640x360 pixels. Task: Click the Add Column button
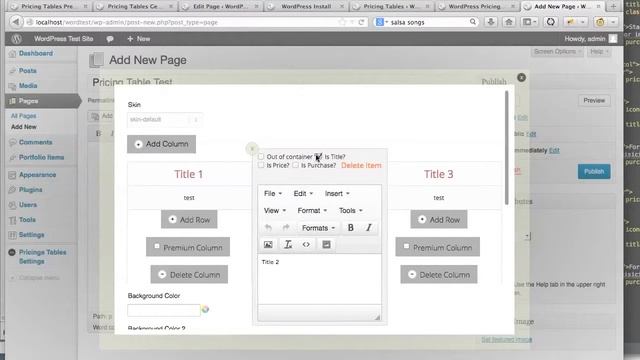click(x=162, y=144)
